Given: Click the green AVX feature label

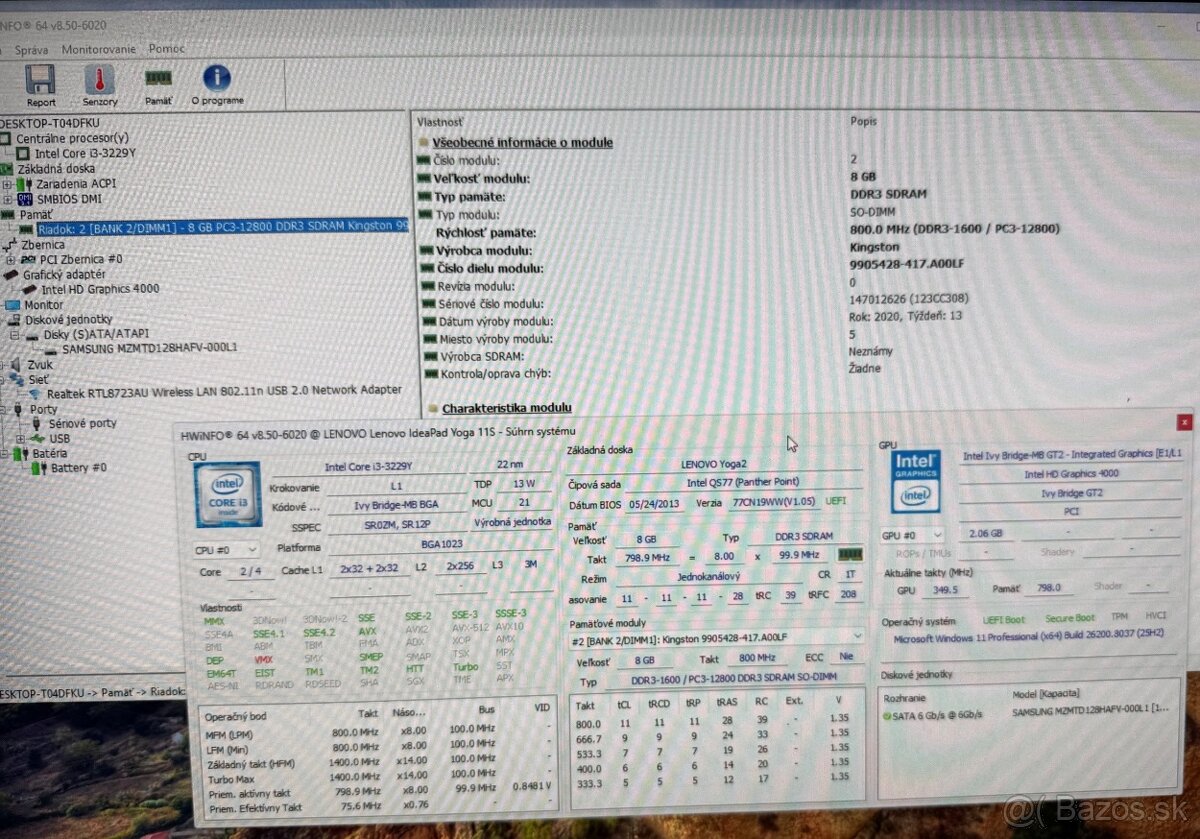Looking at the screenshot, I should [x=367, y=632].
